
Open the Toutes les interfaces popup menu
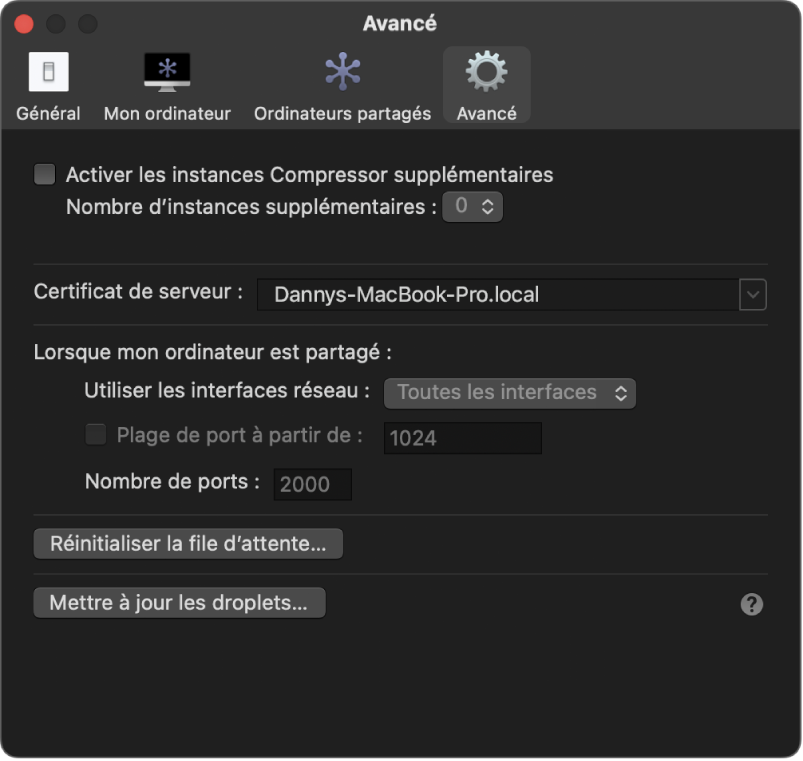click(510, 393)
